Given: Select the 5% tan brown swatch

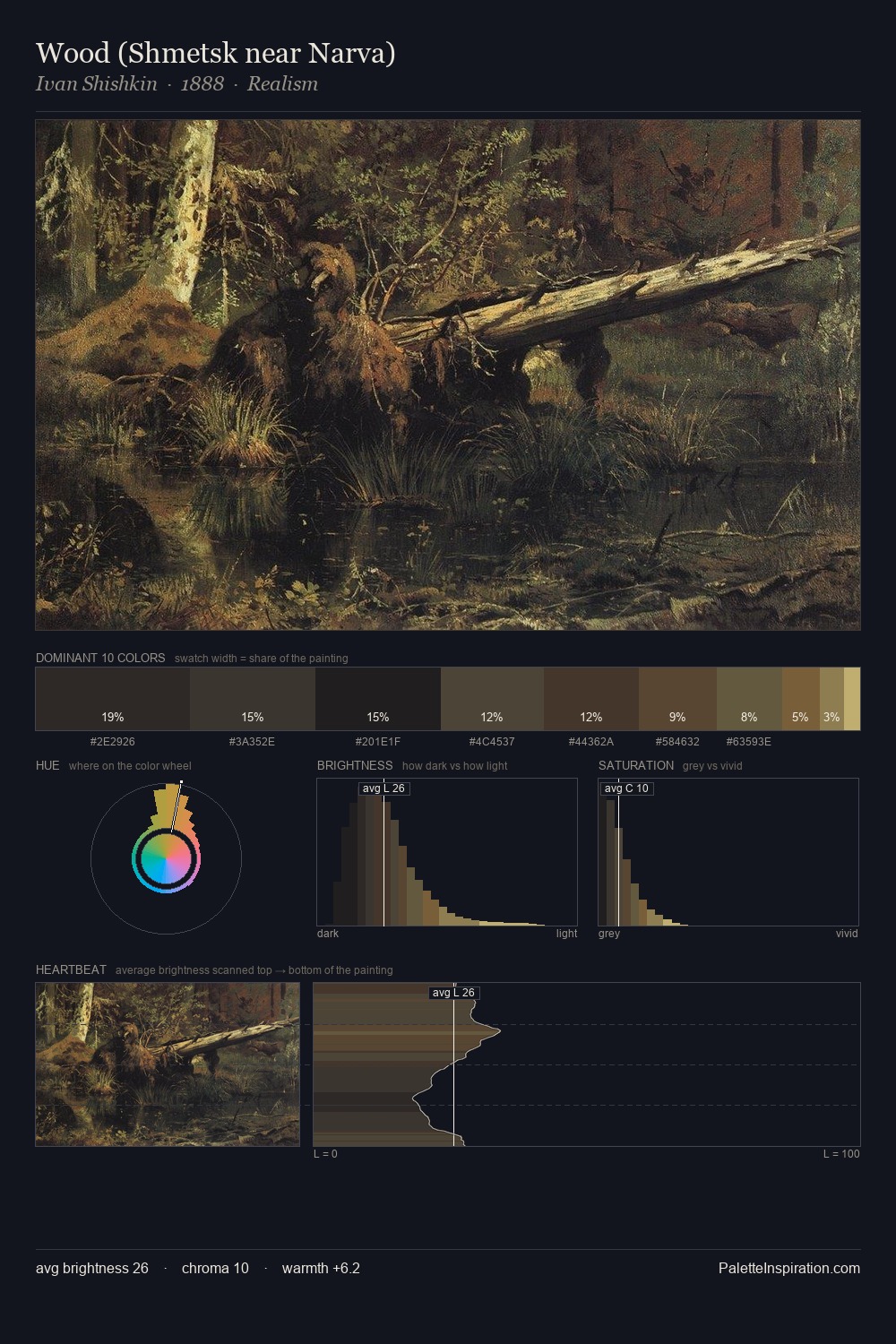Looking at the screenshot, I should pos(801,699).
